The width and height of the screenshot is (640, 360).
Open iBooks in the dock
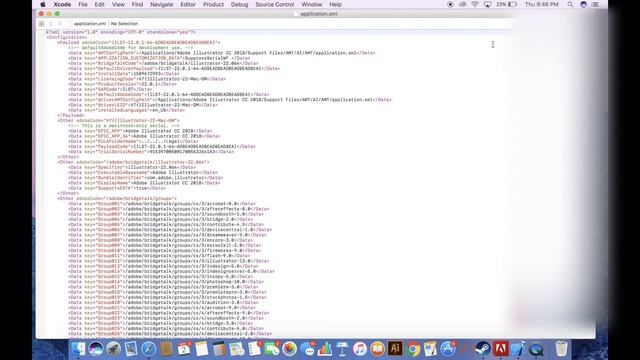click(378, 349)
